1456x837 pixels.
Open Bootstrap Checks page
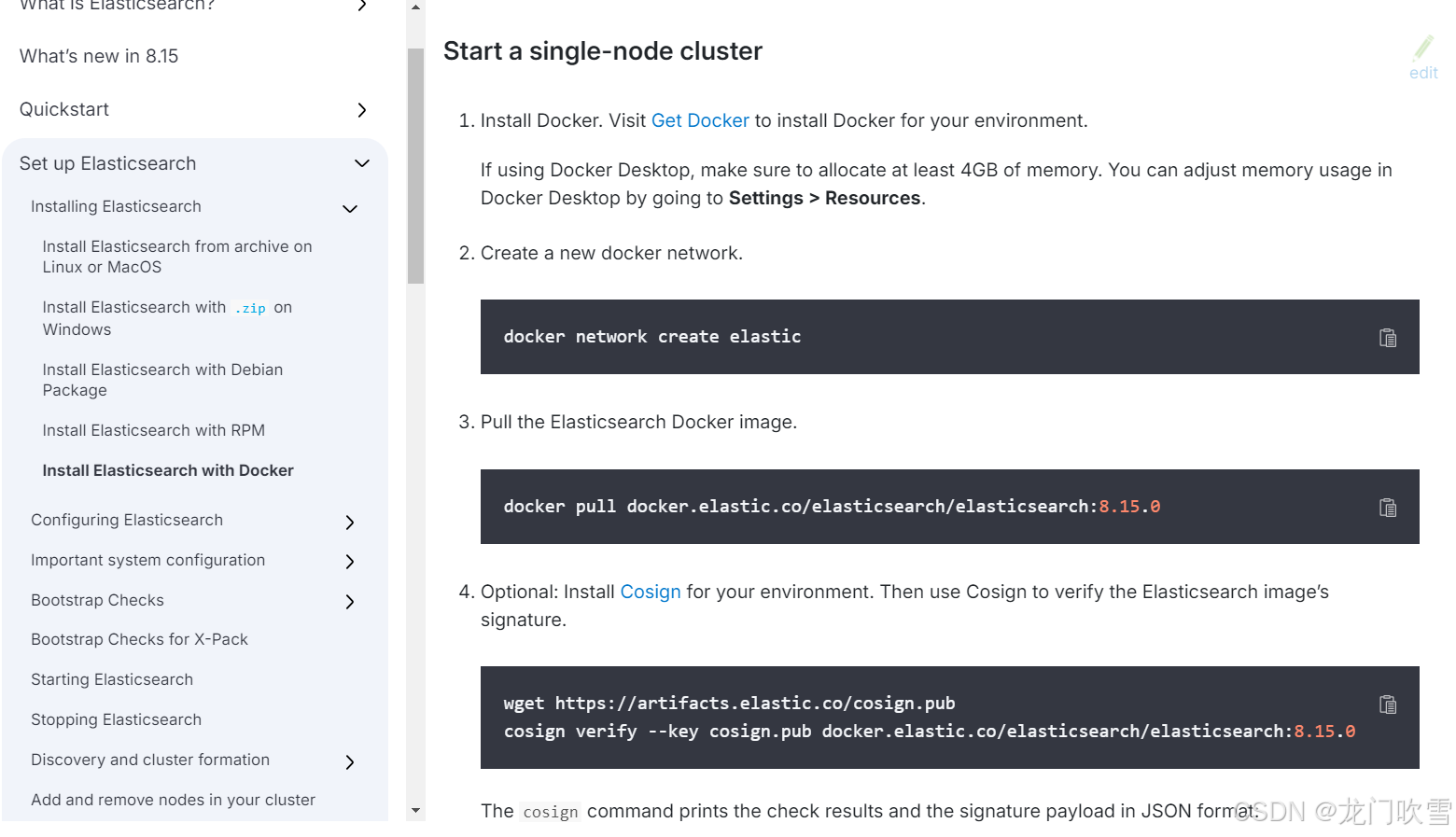coord(97,600)
